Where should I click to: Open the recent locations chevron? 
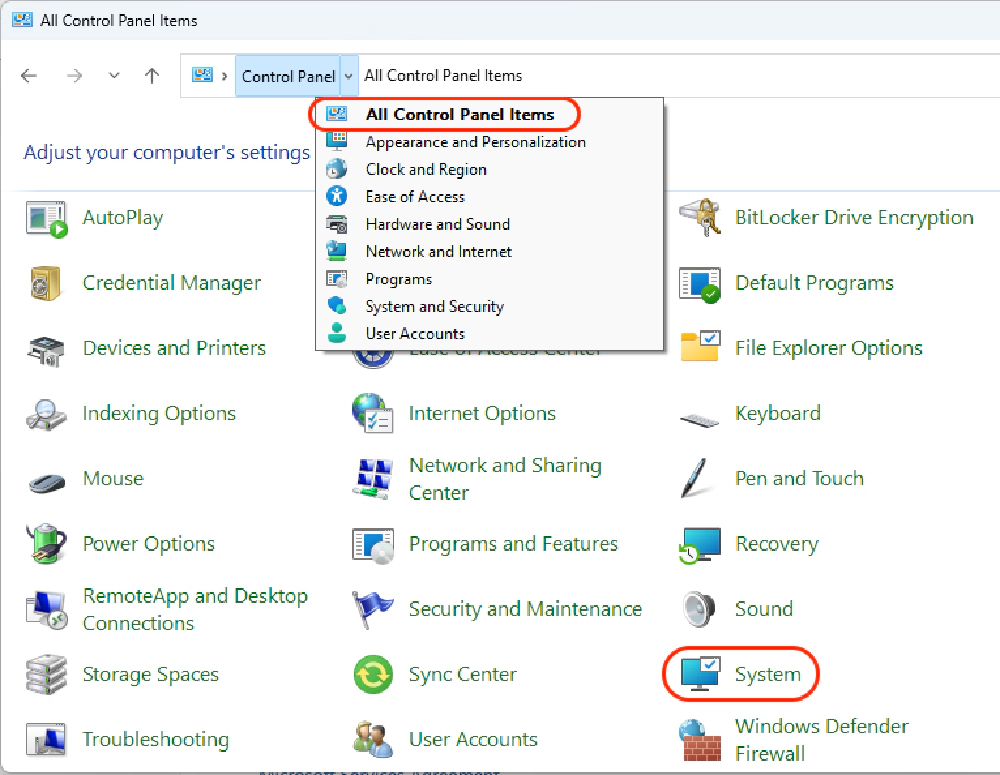(114, 75)
